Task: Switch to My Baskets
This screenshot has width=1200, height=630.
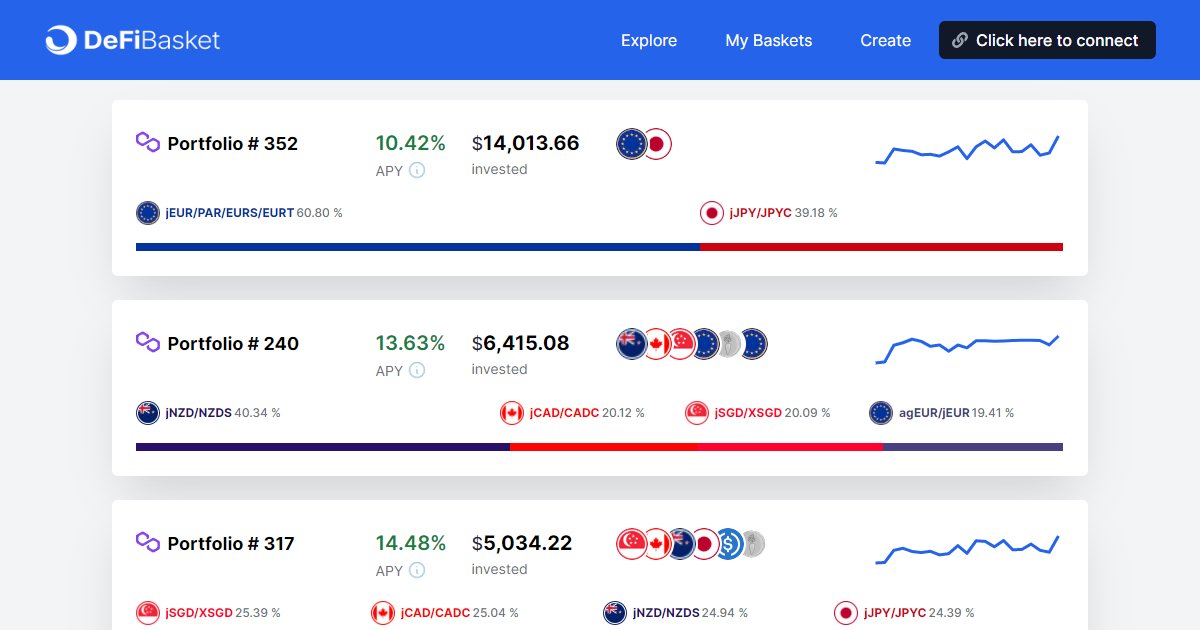Action: [x=768, y=40]
